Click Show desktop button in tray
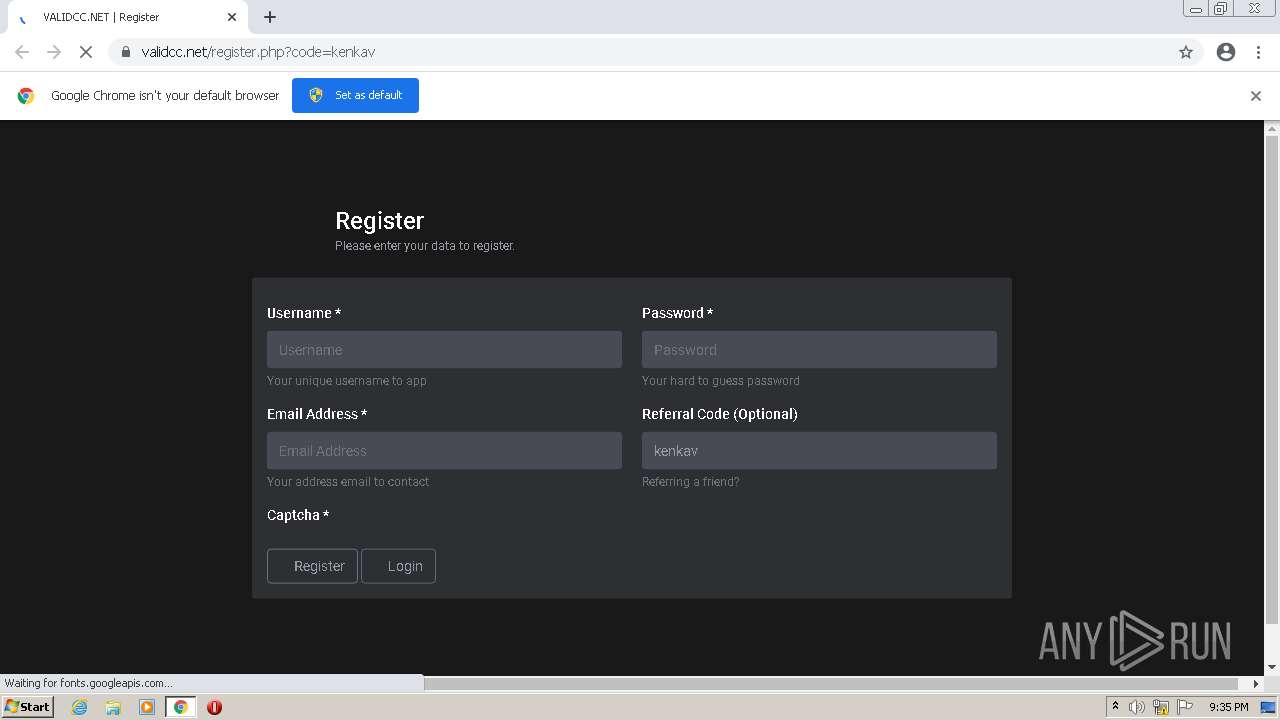The width and height of the screenshot is (1280, 720). click(1268, 707)
